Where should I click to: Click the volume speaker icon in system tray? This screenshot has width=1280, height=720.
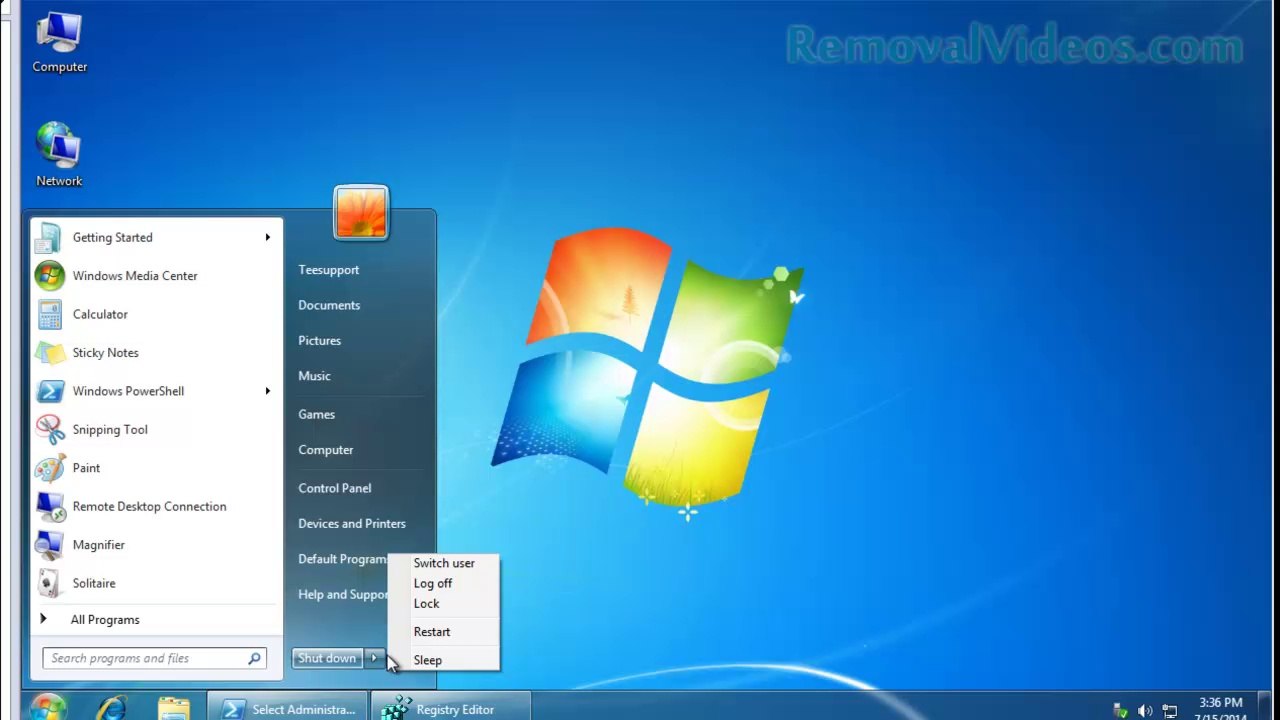pos(1145,711)
